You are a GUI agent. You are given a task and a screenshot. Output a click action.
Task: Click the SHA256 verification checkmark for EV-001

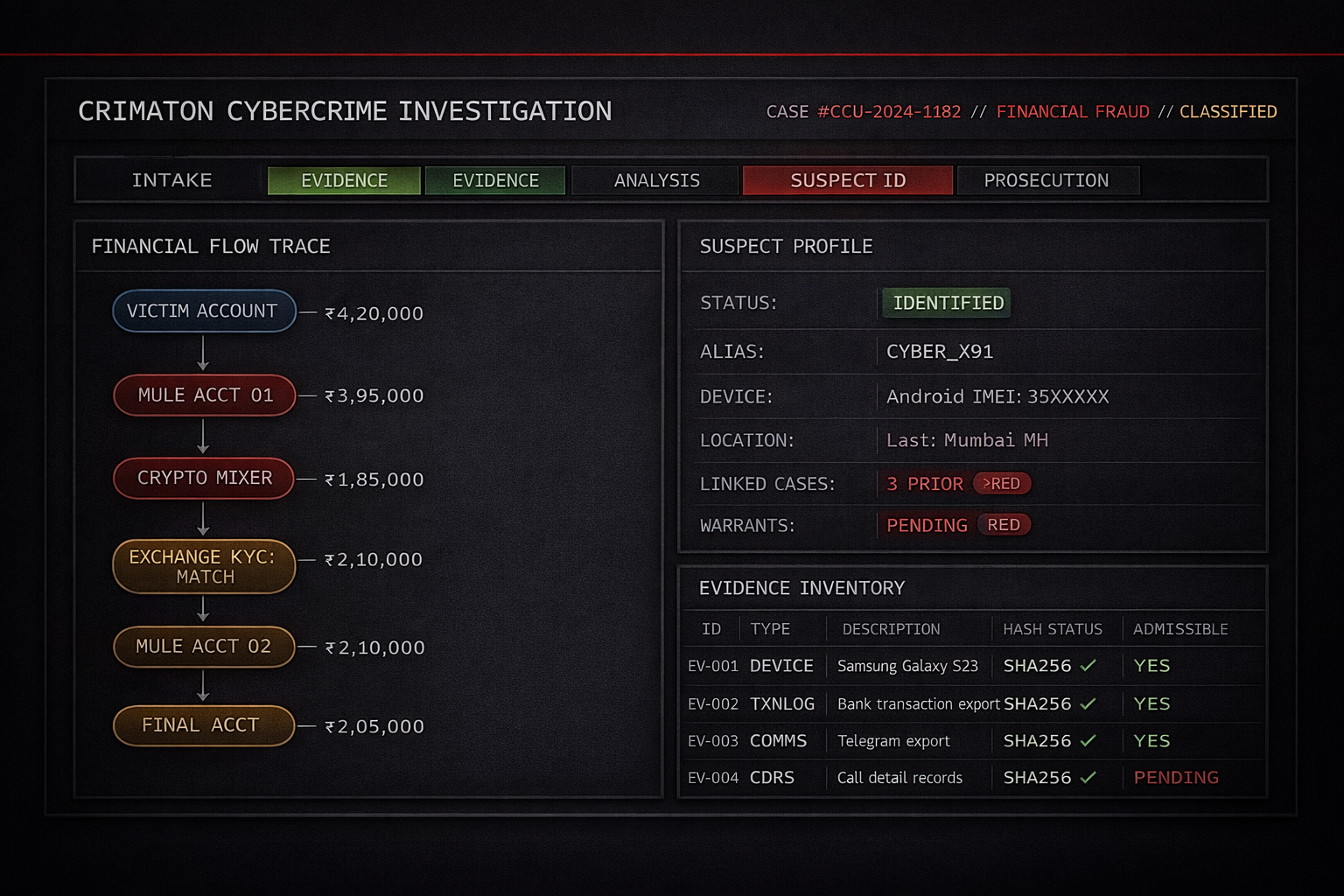pos(1088,666)
